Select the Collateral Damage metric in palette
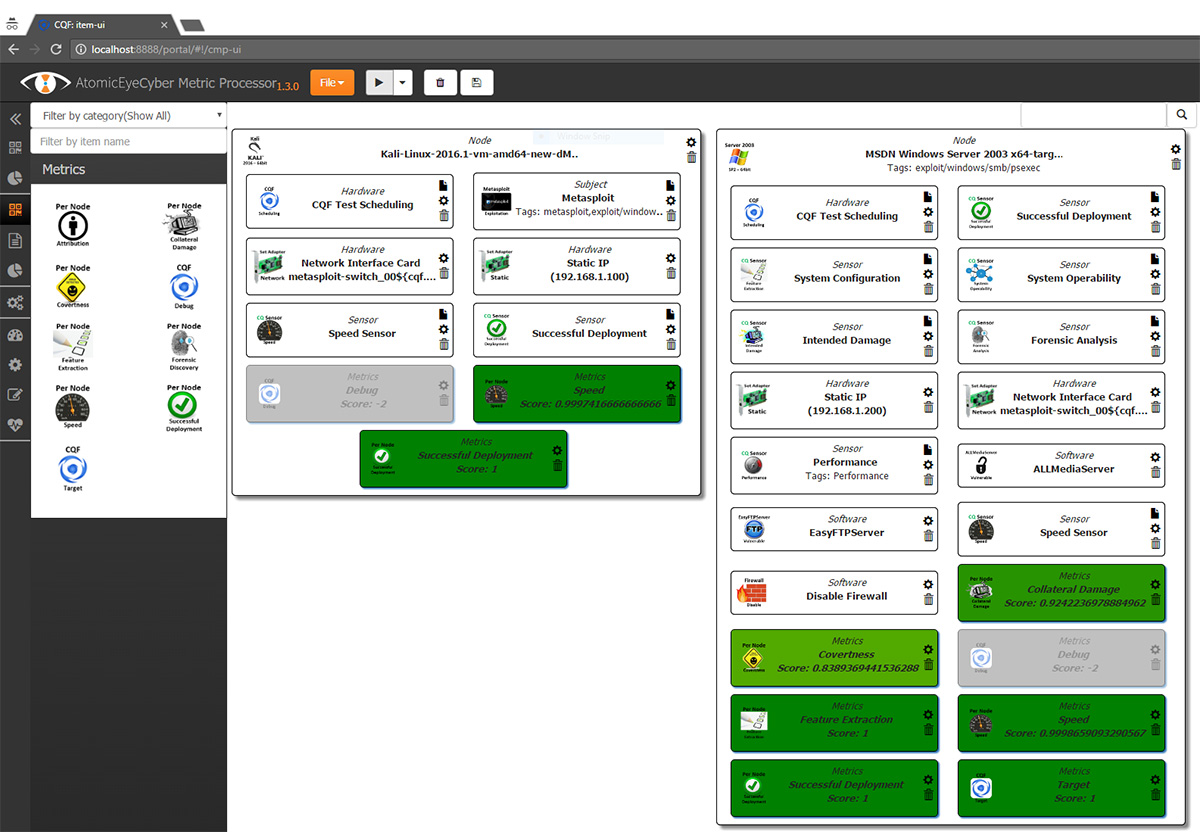This screenshot has height=832, width=1200. pyautogui.click(x=184, y=226)
